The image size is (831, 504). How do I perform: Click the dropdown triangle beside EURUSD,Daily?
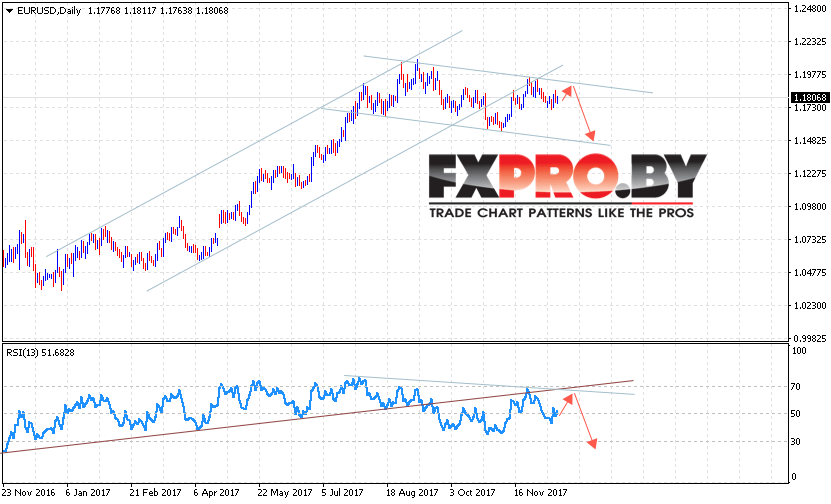(x=9, y=11)
